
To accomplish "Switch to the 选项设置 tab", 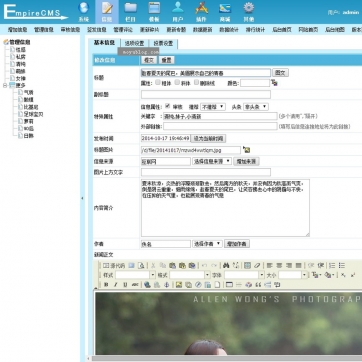I will (134, 43).
